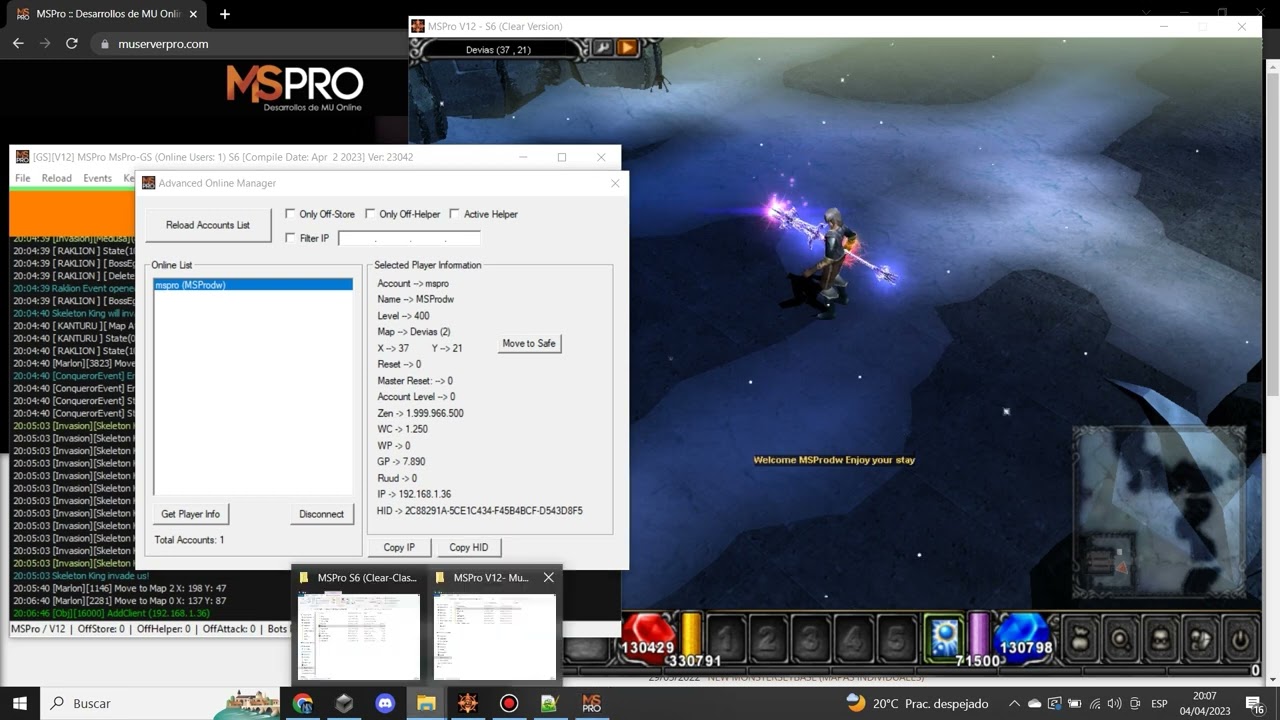Select mspro (MSProdw) in the Online List

tap(253, 285)
